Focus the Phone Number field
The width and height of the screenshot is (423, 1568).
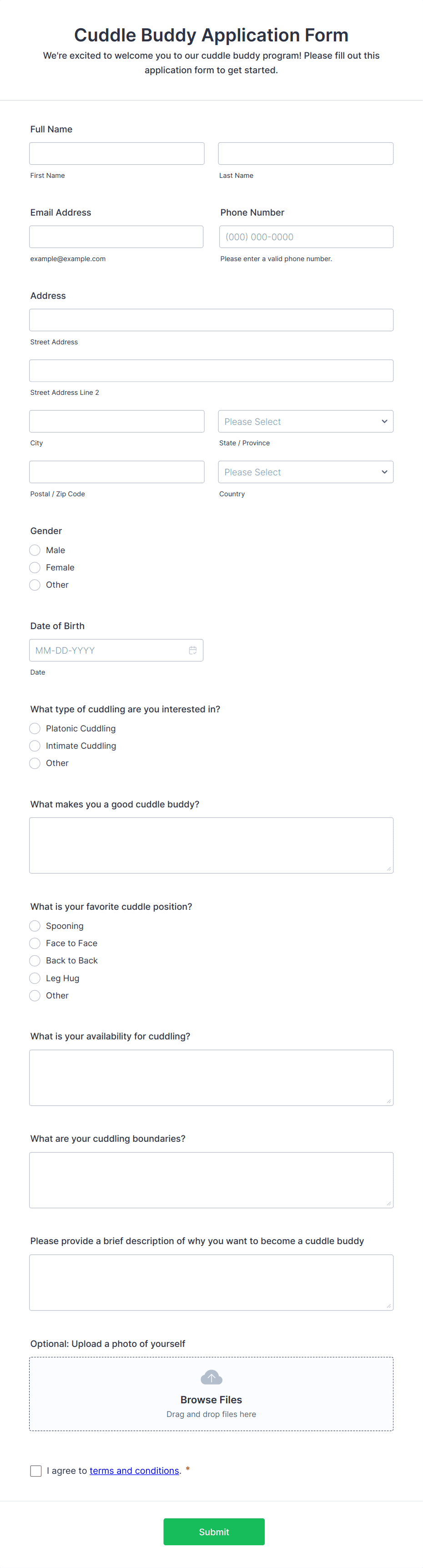pos(306,237)
